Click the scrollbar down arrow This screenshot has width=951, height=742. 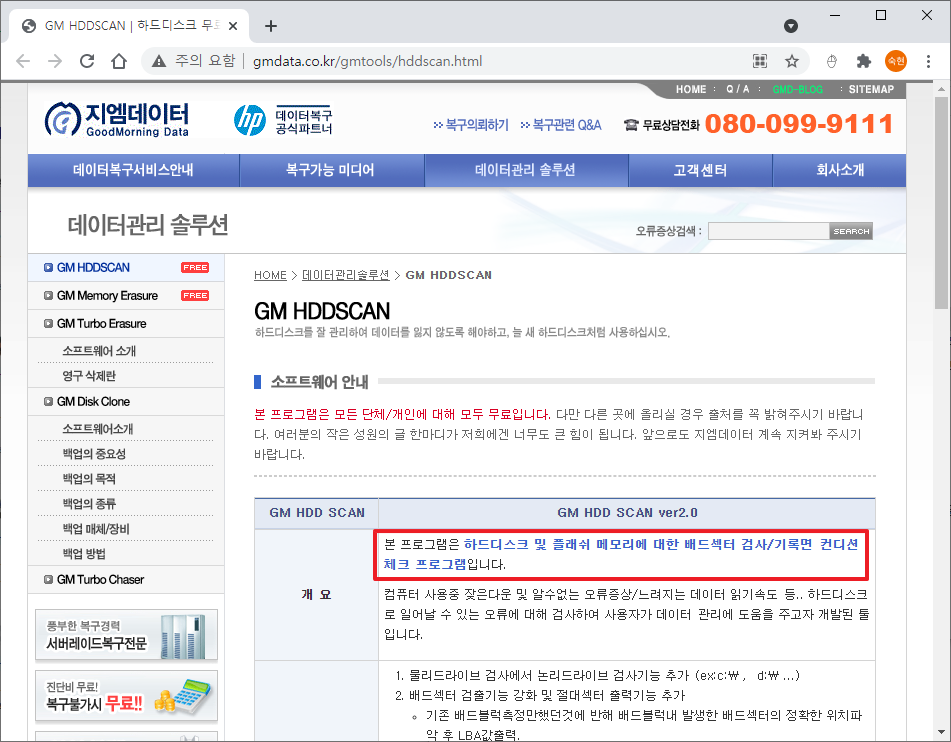point(941,732)
